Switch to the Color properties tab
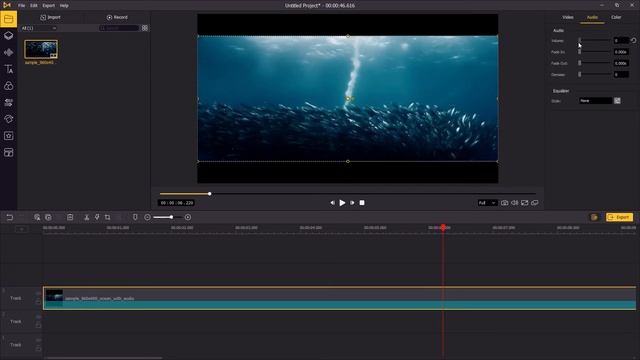 coord(616,18)
